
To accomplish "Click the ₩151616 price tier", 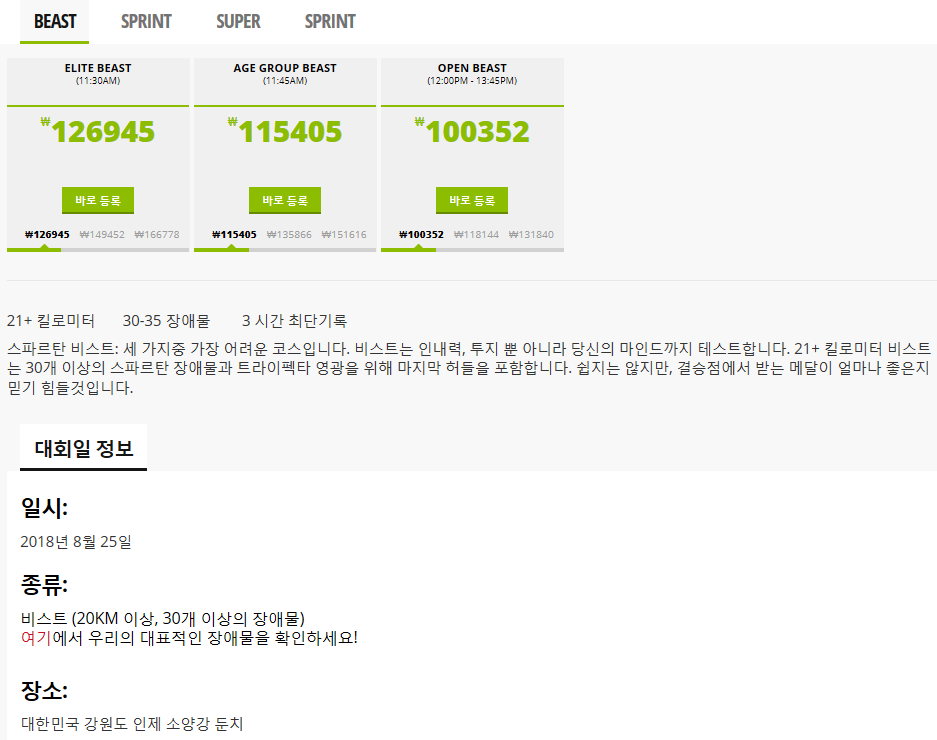I will [344, 234].
